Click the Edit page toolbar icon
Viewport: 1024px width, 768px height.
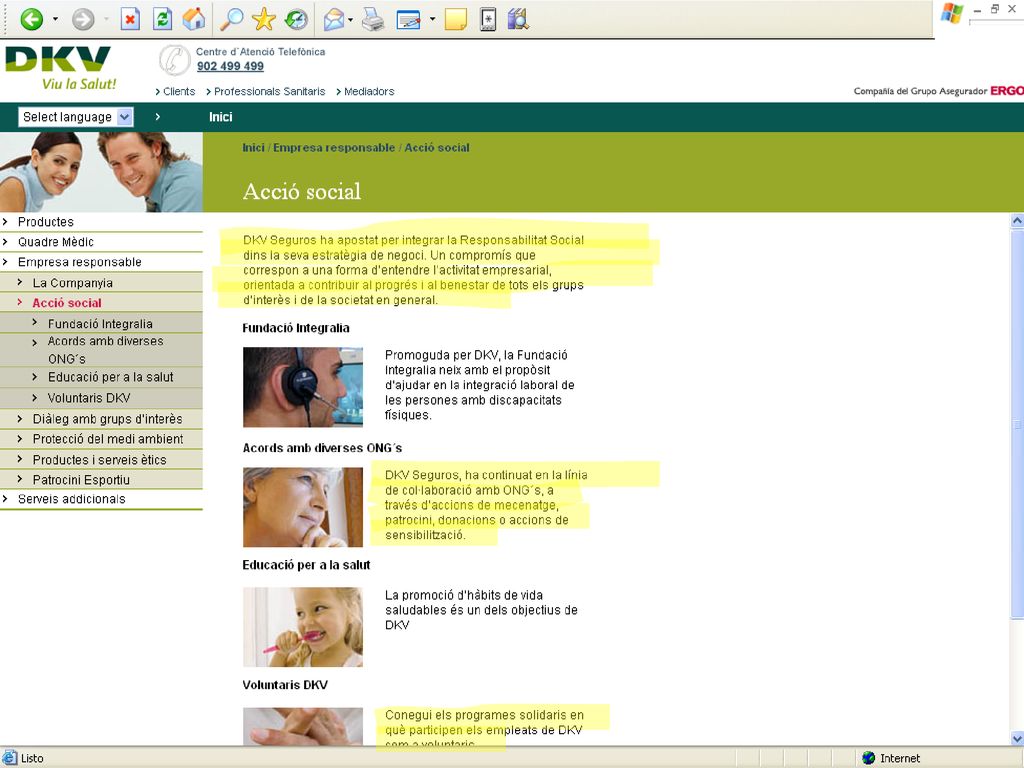tap(409, 20)
